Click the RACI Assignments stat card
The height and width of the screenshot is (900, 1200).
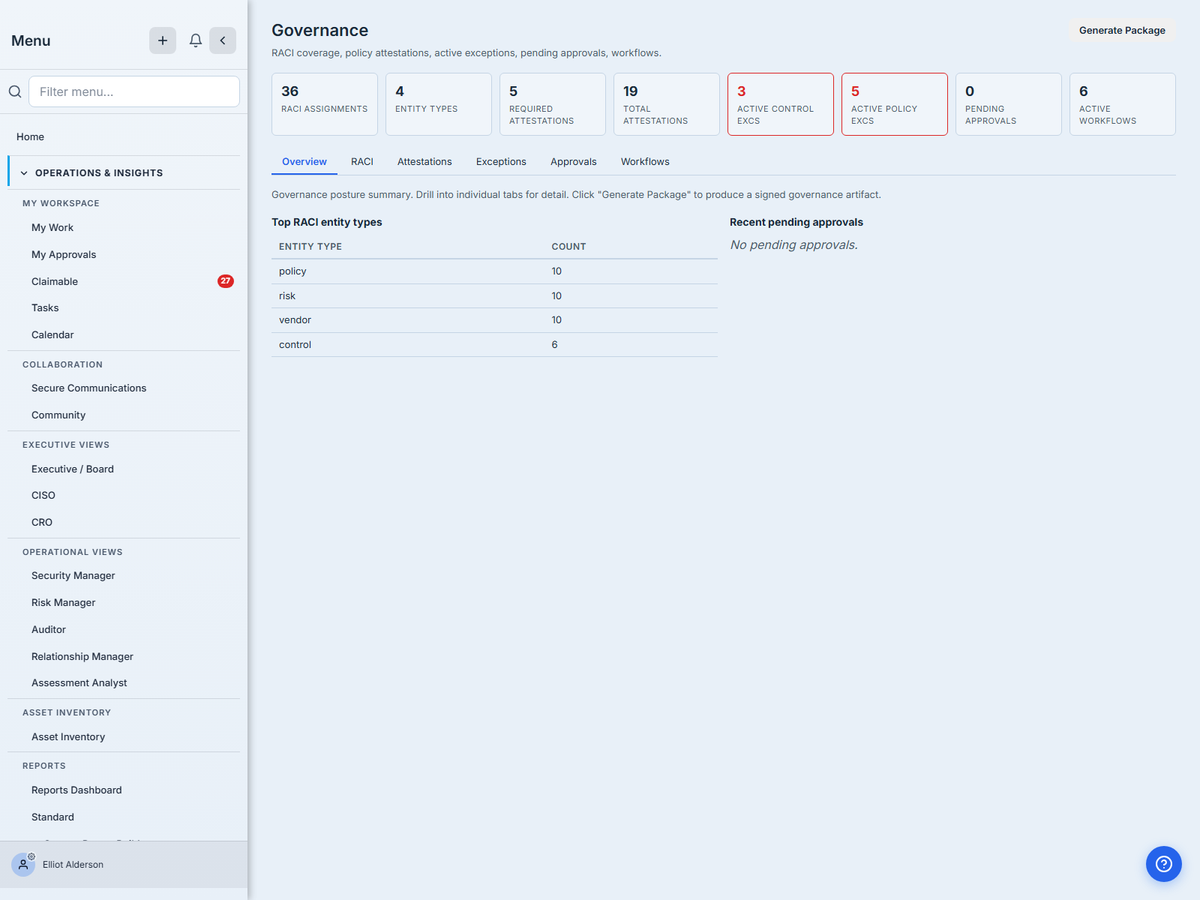pyautogui.click(x=325, y=104)
